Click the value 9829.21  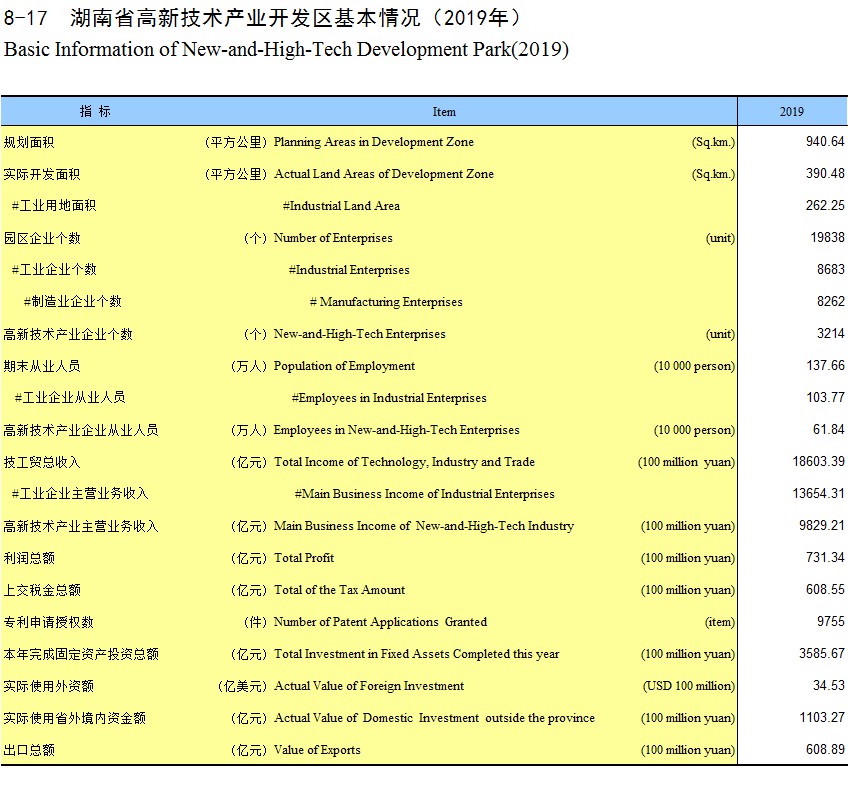click(822, 526)
